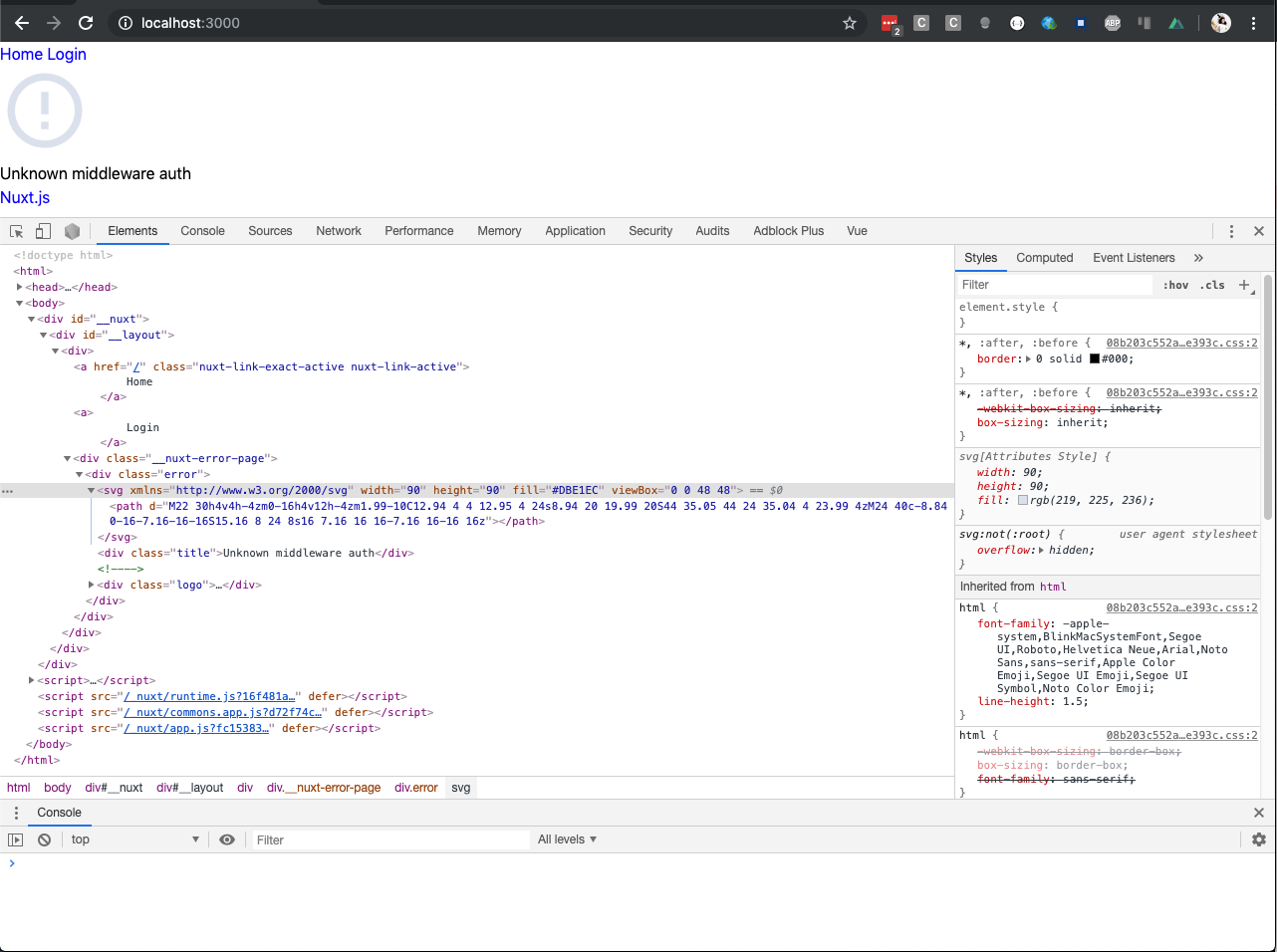Create a live expression via the eye icon
The image size is (1277, 952).
click(227, 839)
